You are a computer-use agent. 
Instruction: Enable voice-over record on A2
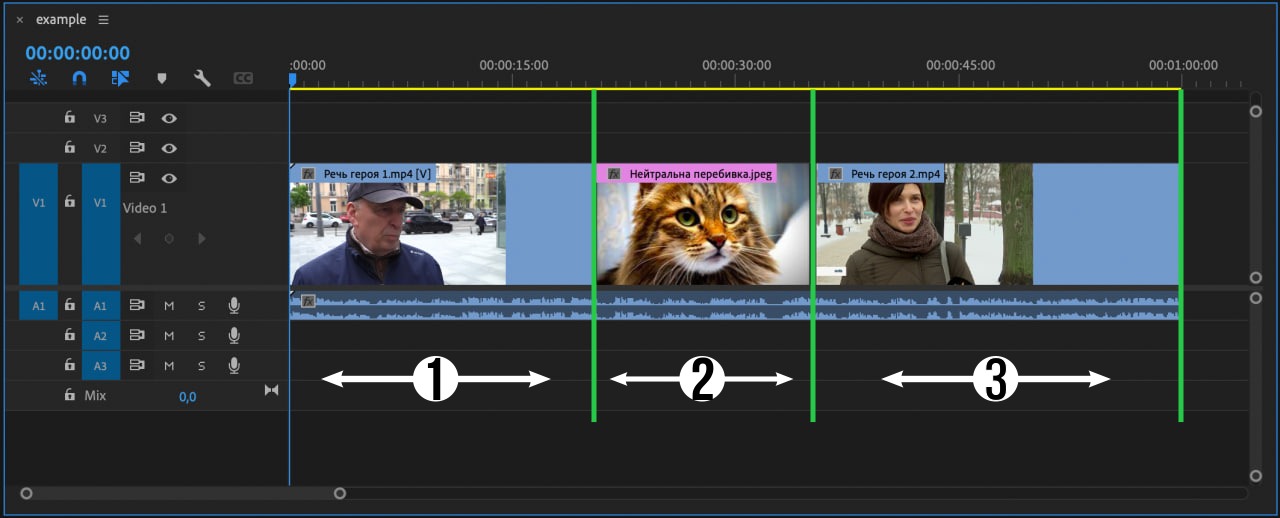pos(234,335)
